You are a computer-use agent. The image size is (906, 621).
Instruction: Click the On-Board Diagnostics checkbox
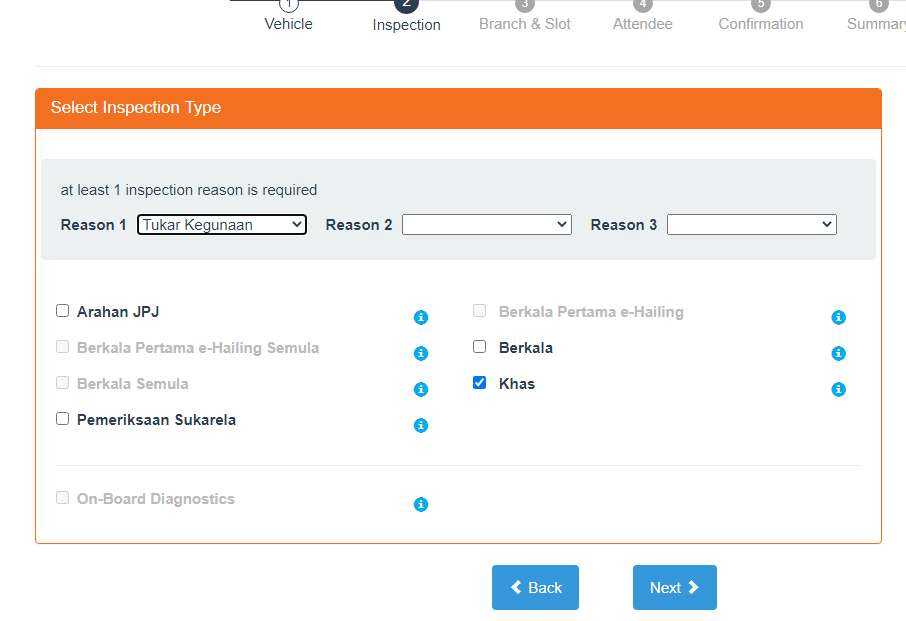[62, 497]
